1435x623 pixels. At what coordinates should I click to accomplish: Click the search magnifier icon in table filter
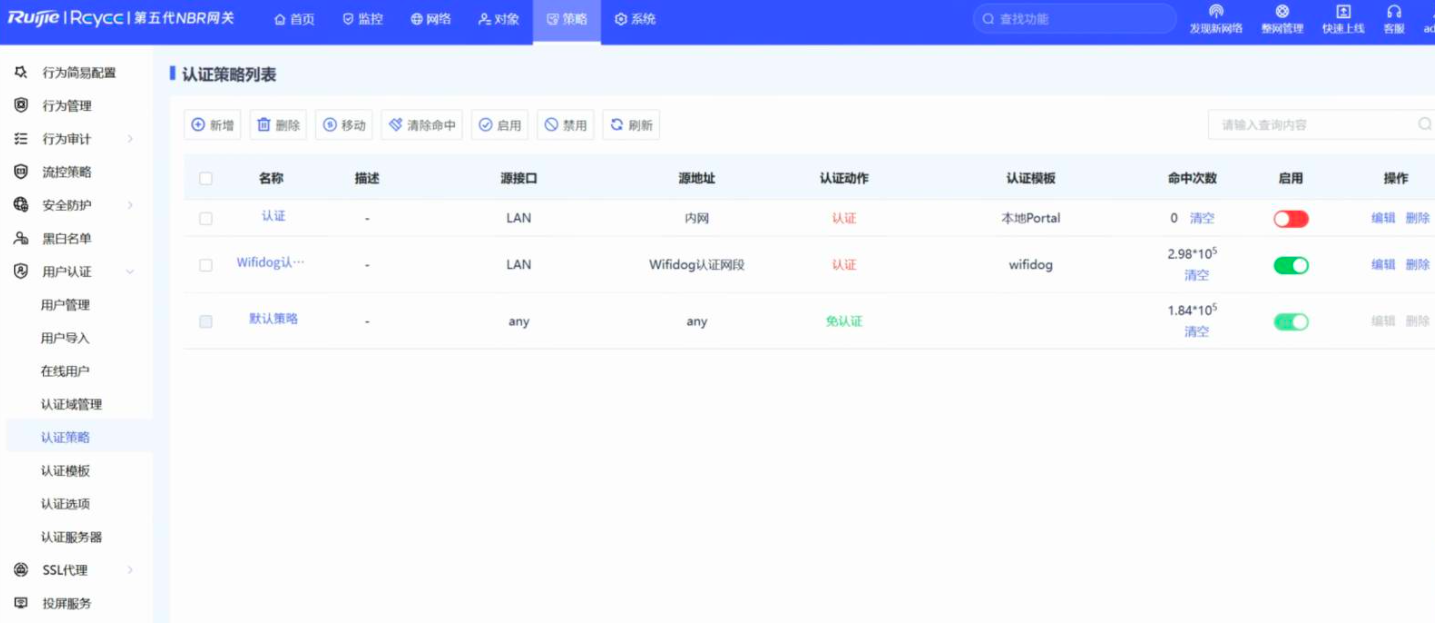click(x=1423, y=125)
